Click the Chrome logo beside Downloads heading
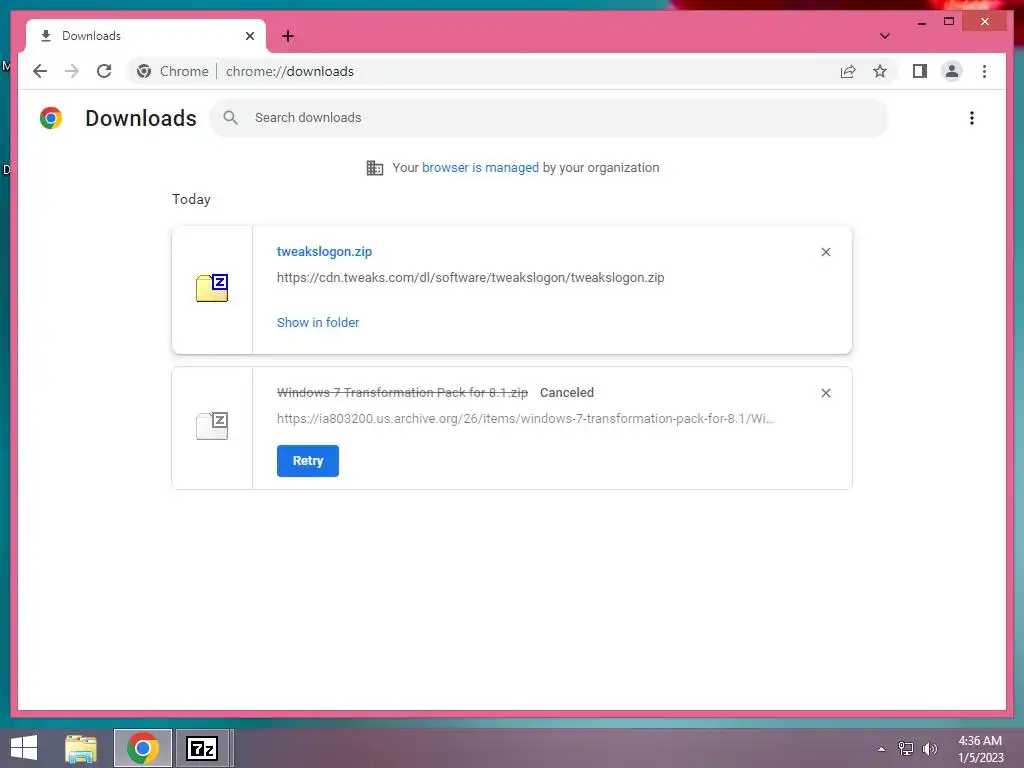The width and height of the screenshot is (1024, 768). pos(51,118)
